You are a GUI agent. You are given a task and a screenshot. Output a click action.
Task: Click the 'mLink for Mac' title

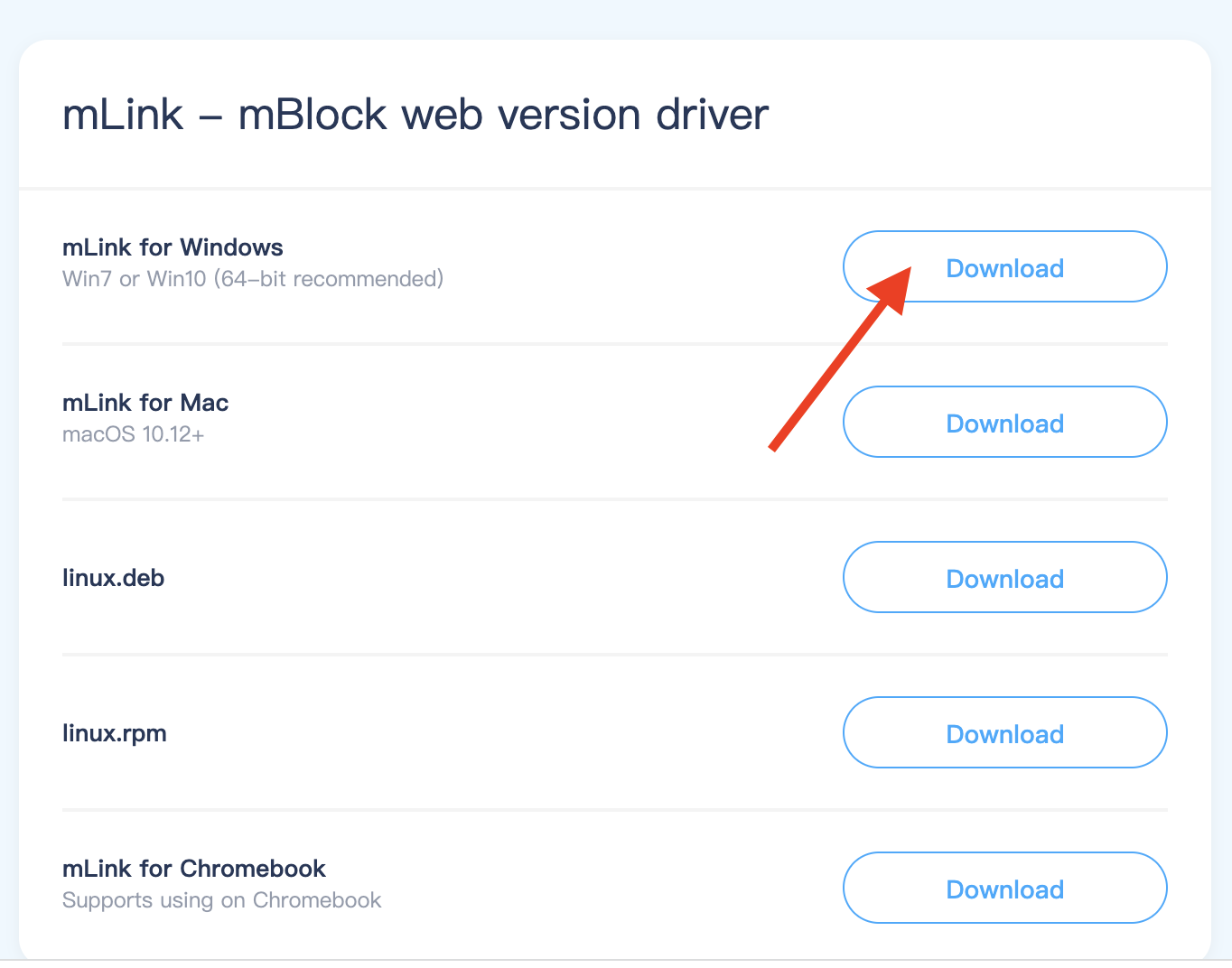145,403
